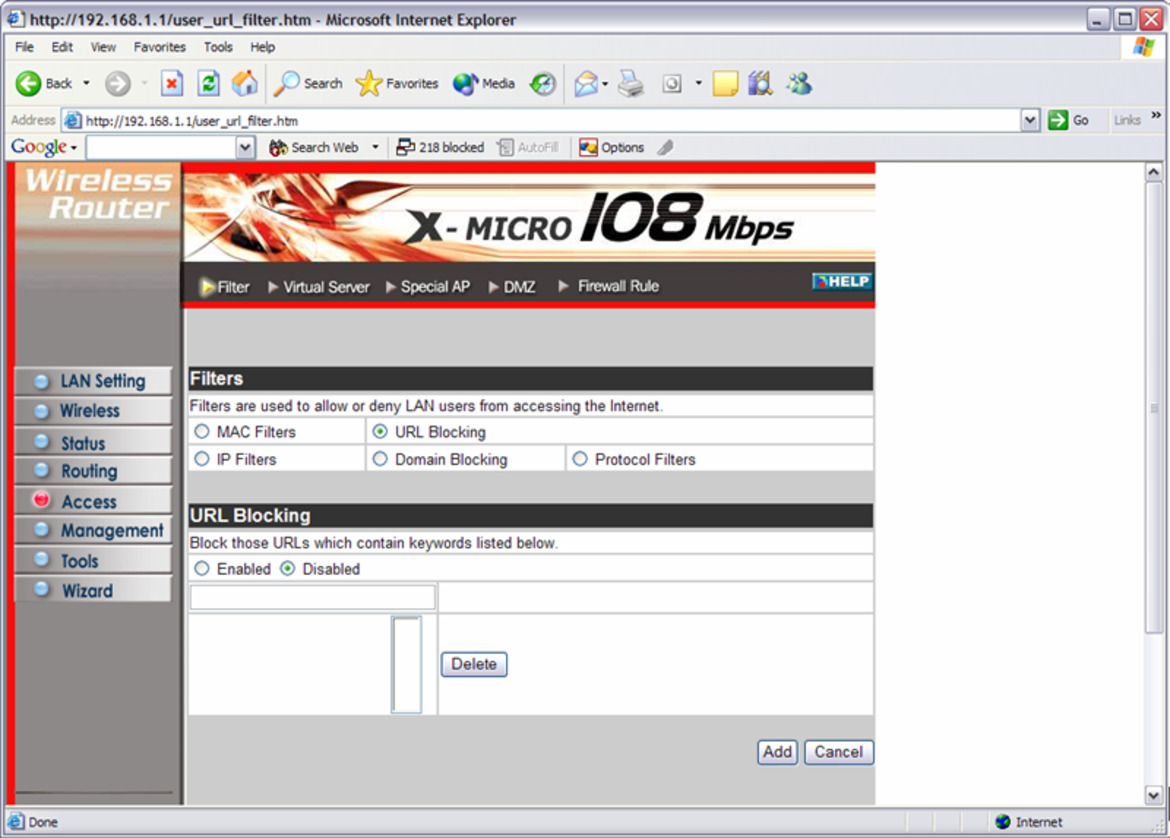
Task: Open the Search Web dropdown arrow
Action: click(x=375, y=148)
